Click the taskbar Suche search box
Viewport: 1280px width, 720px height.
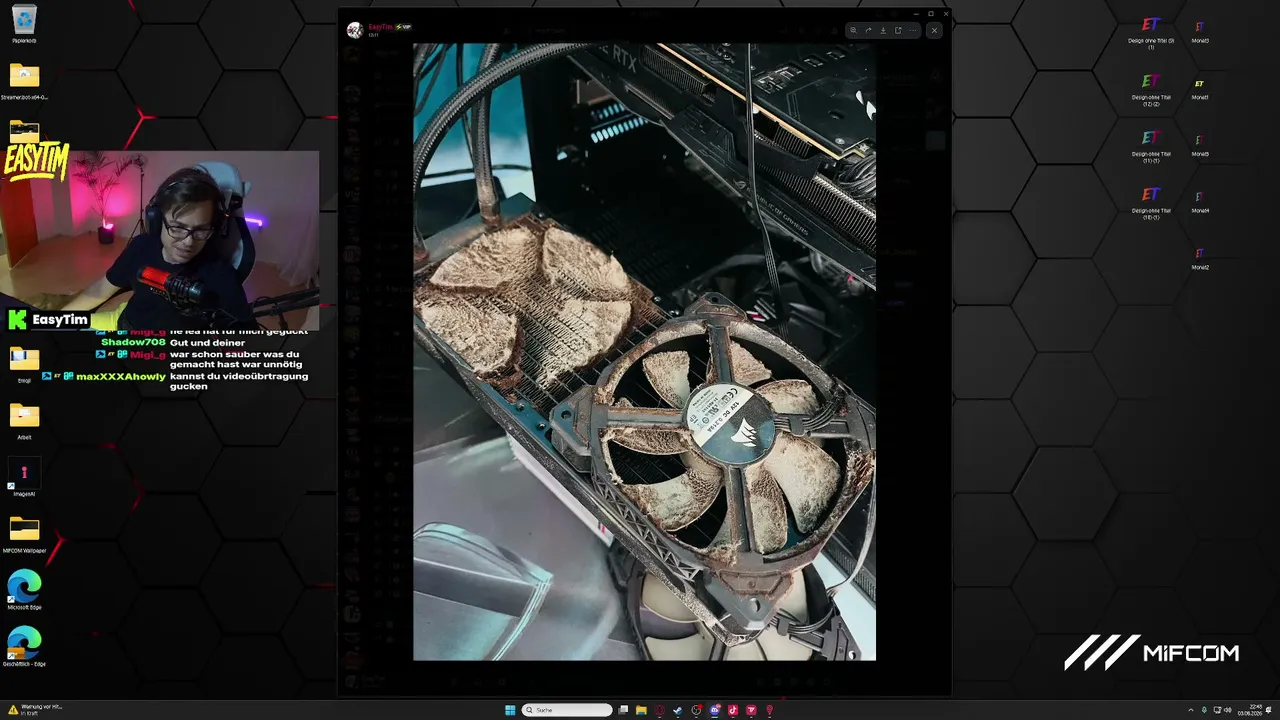click(567, 710)
